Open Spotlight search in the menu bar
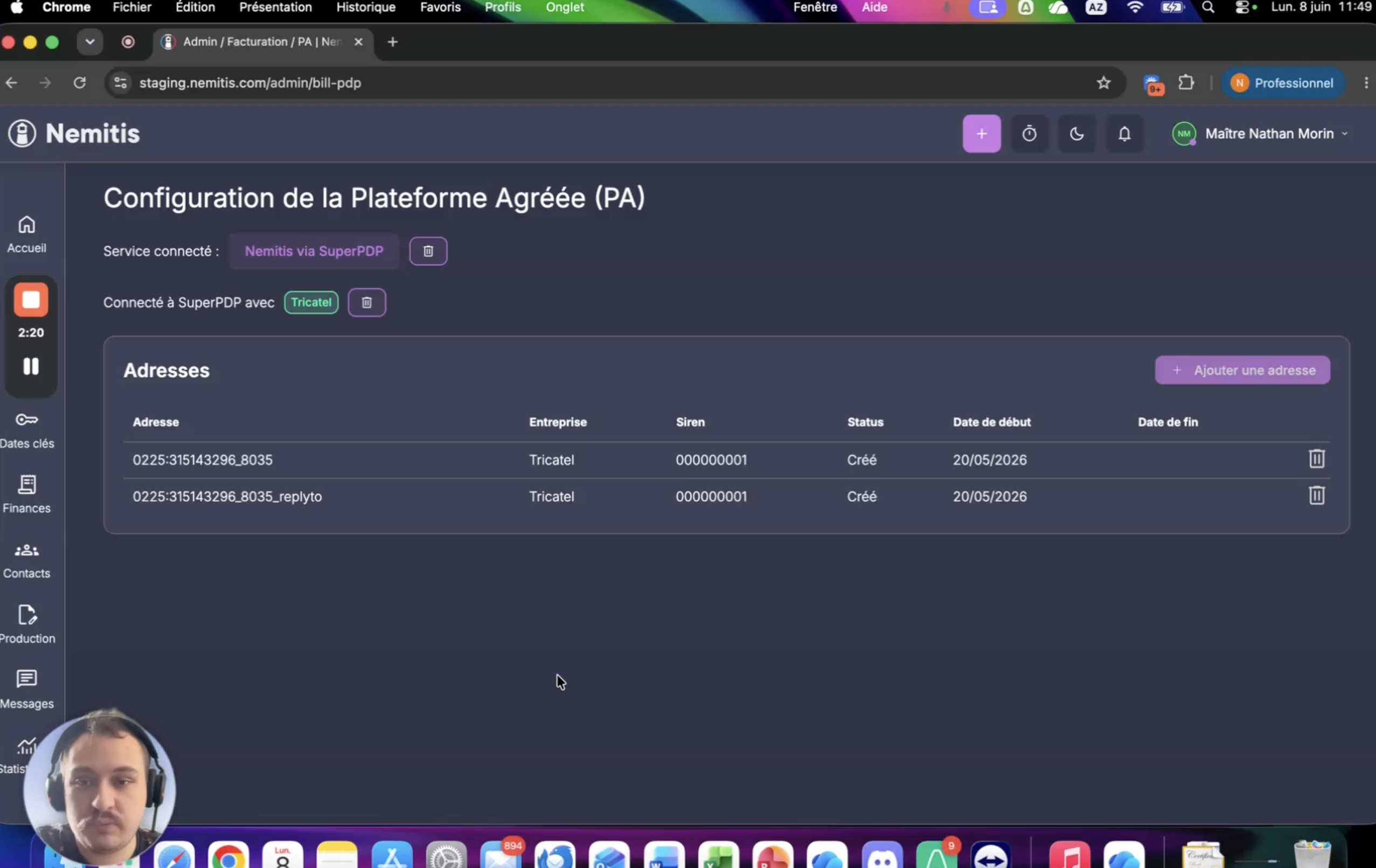Viewport: 1376px width, 868px height. click(1208, 8)
